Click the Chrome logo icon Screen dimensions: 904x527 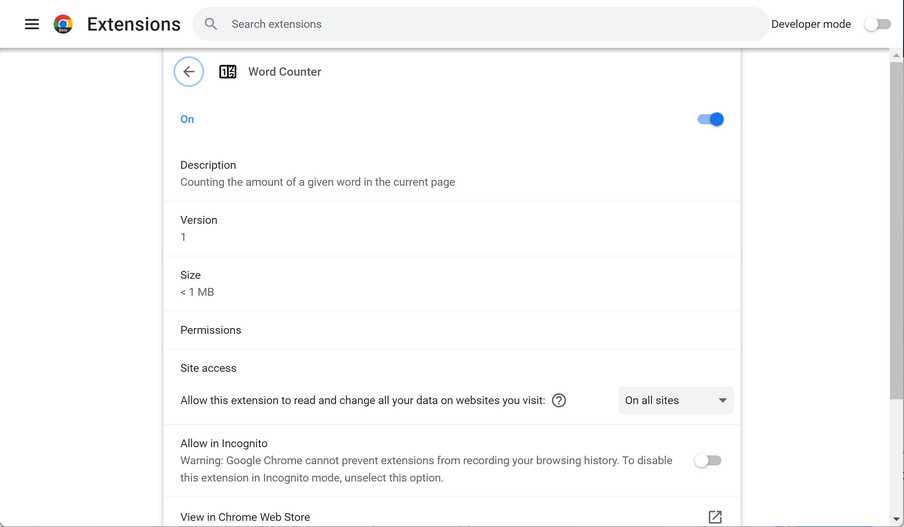tap(63, 24)
